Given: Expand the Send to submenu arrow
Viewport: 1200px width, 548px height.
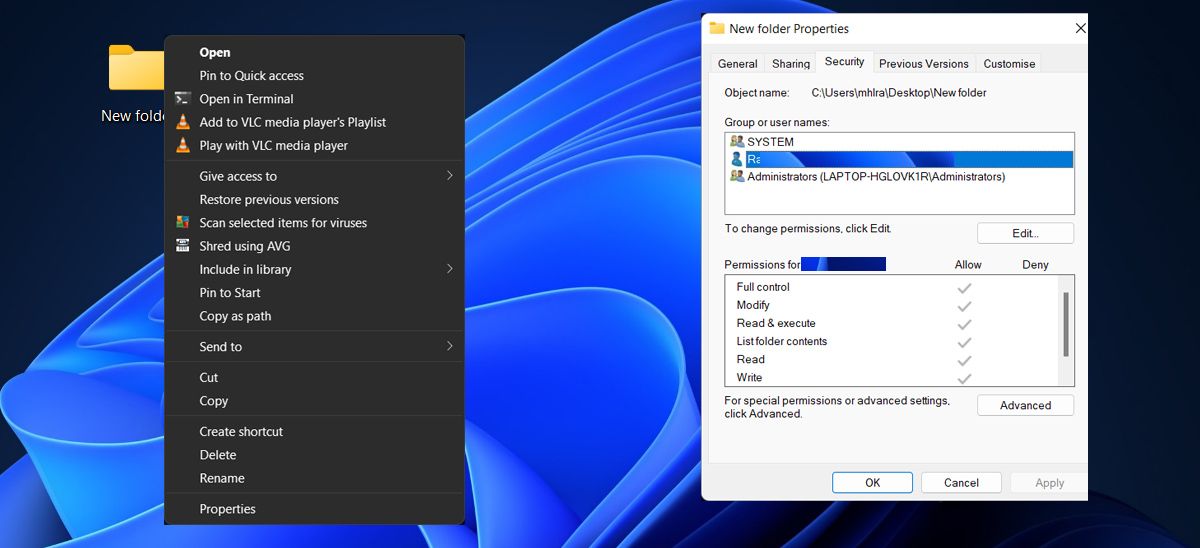Looking at the screenshot, I should pos(449,346).
